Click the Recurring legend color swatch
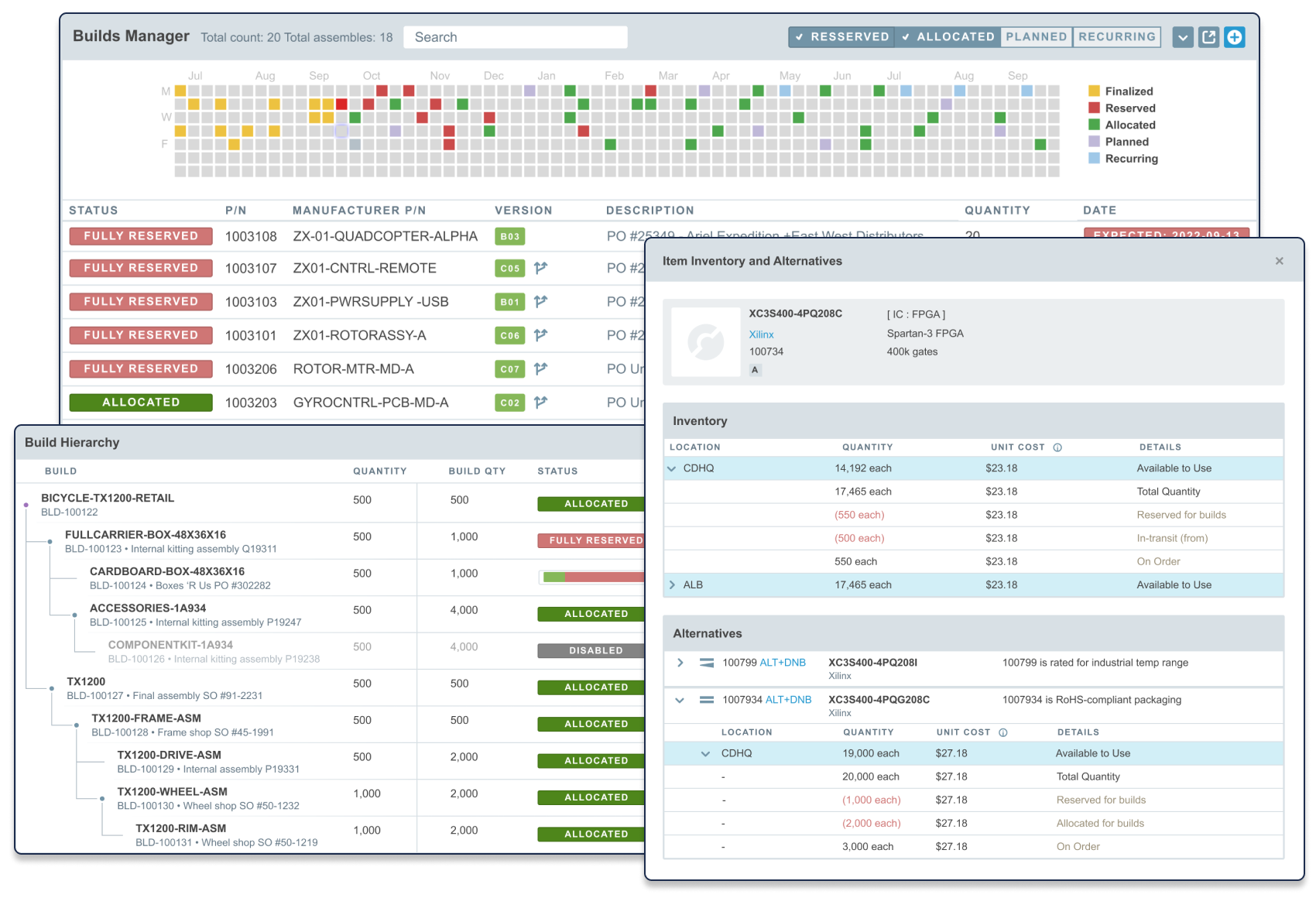The image size is (1316, 898). coord(1094,158)
